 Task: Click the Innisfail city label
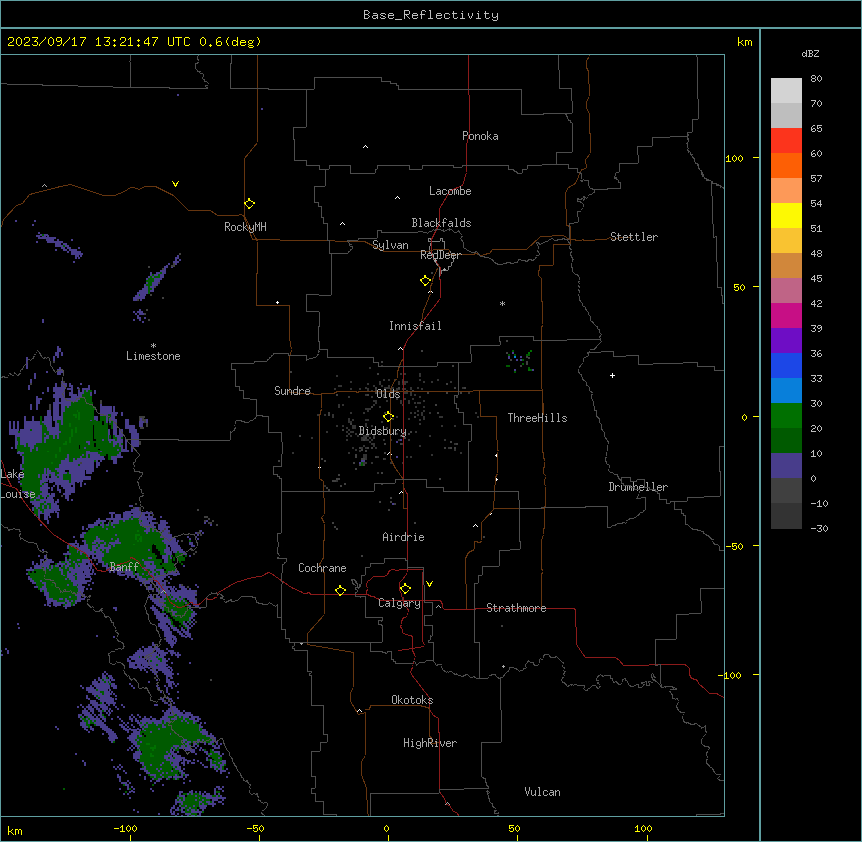point(415,326)
